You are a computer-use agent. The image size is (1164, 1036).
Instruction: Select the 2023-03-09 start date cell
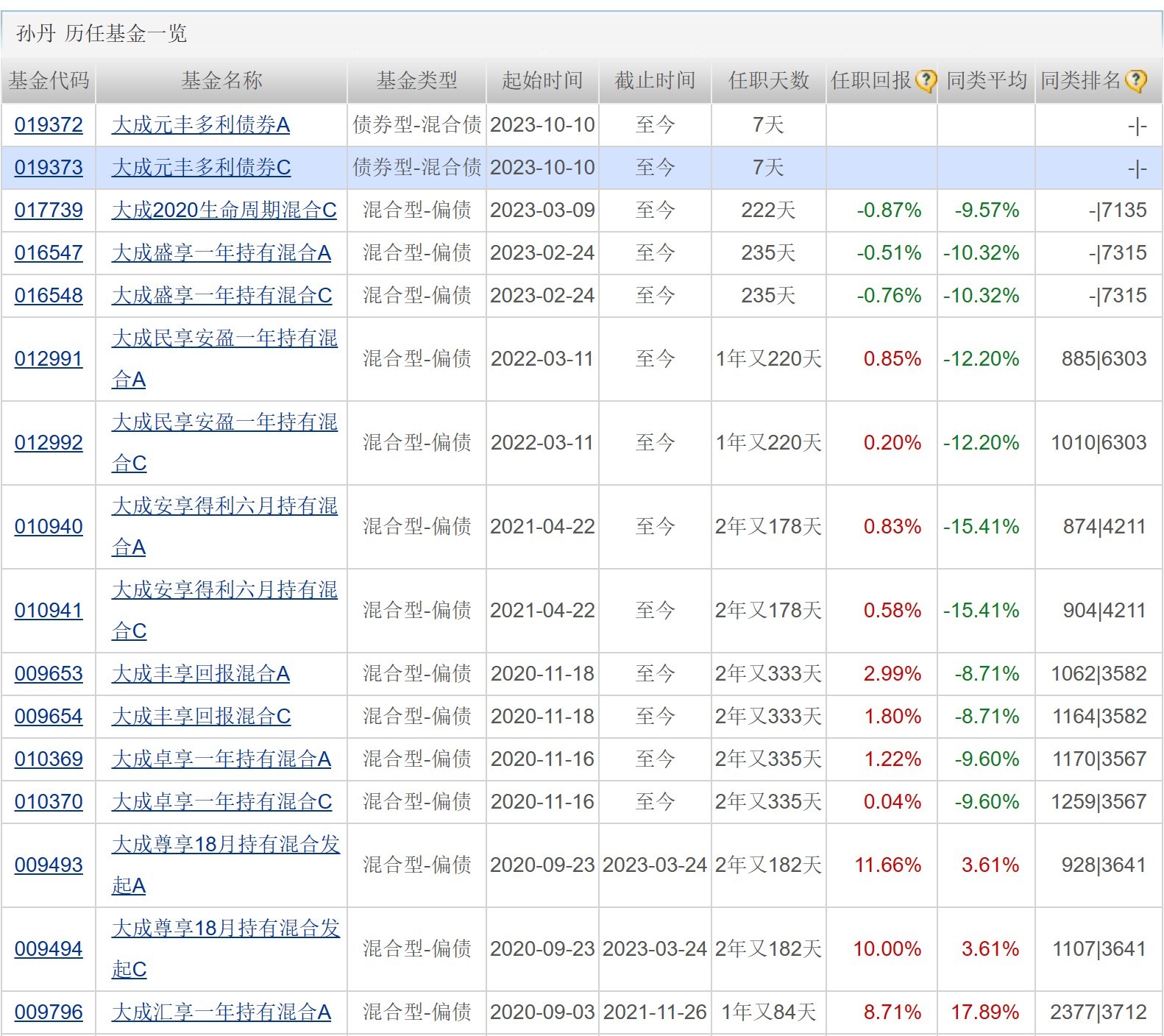(542, 210)
